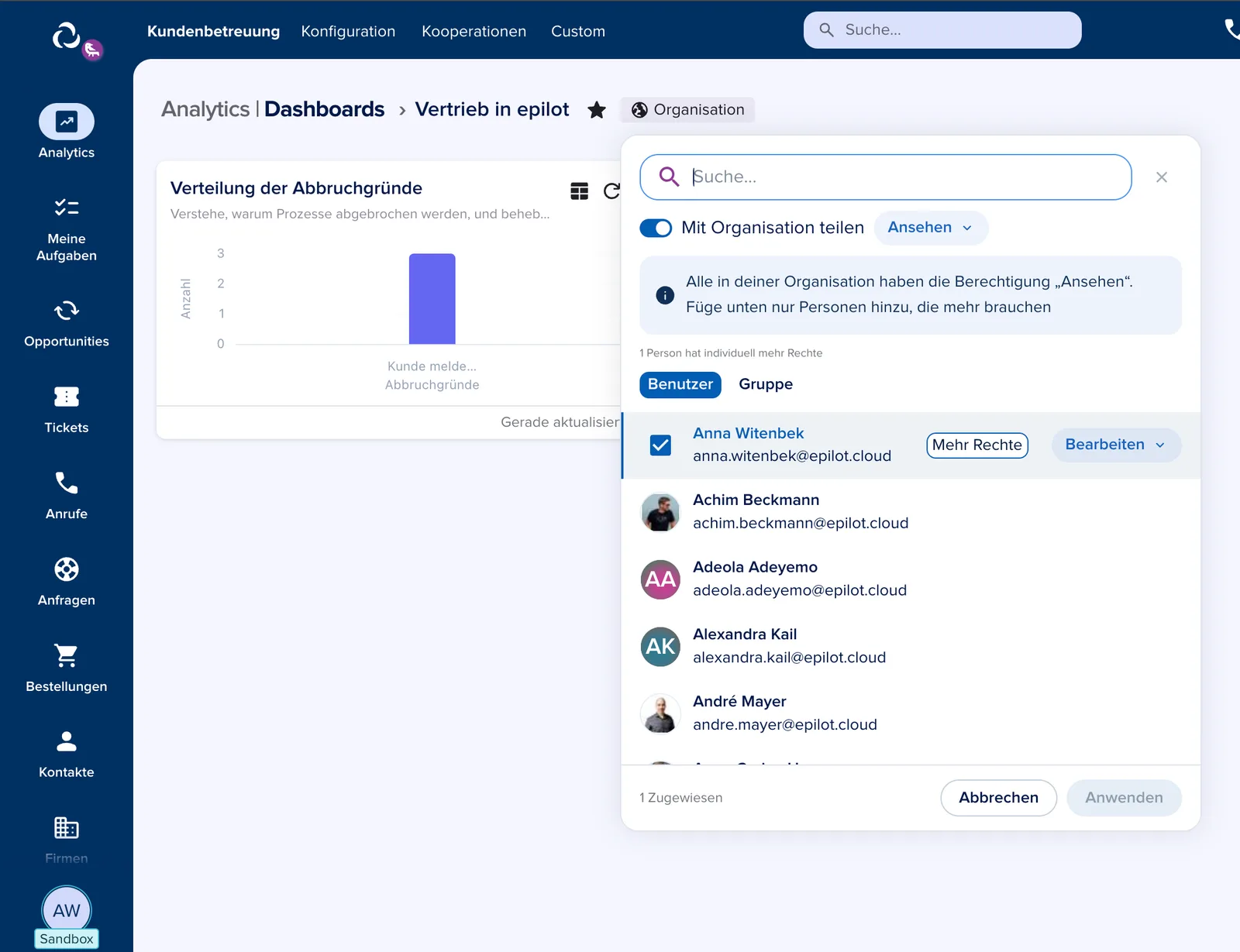Open Meine Aufgaben checklist icon
This screenshot has height=952, width=1240.
(67, 208)
